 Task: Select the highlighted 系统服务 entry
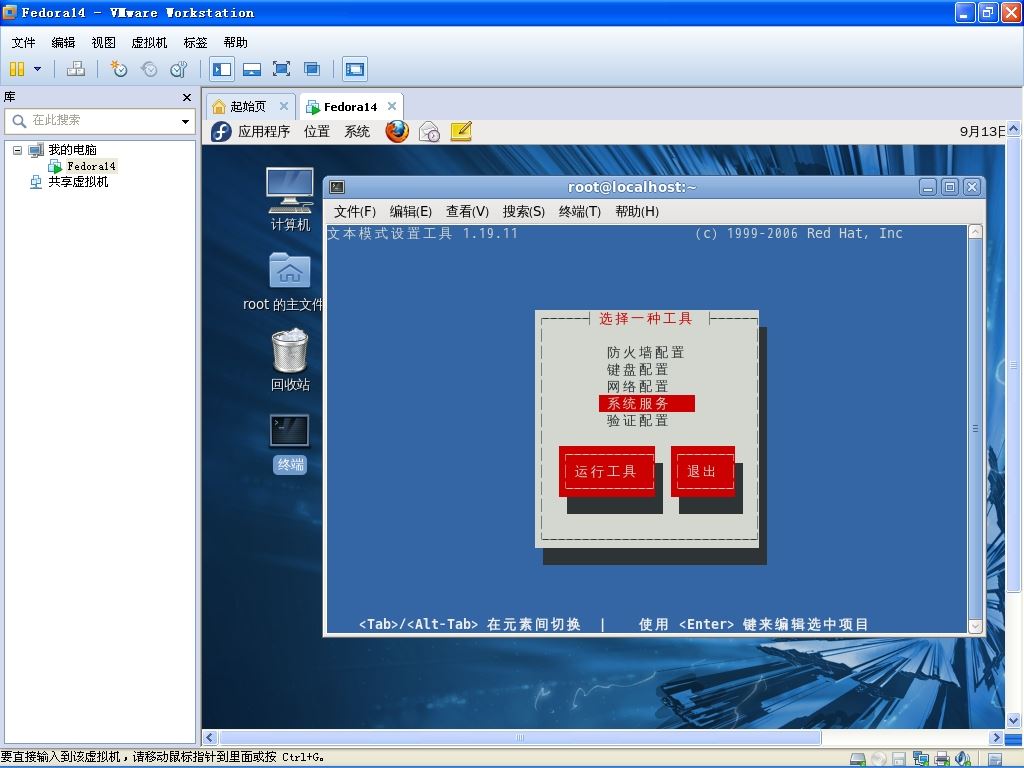pos(647,404)
